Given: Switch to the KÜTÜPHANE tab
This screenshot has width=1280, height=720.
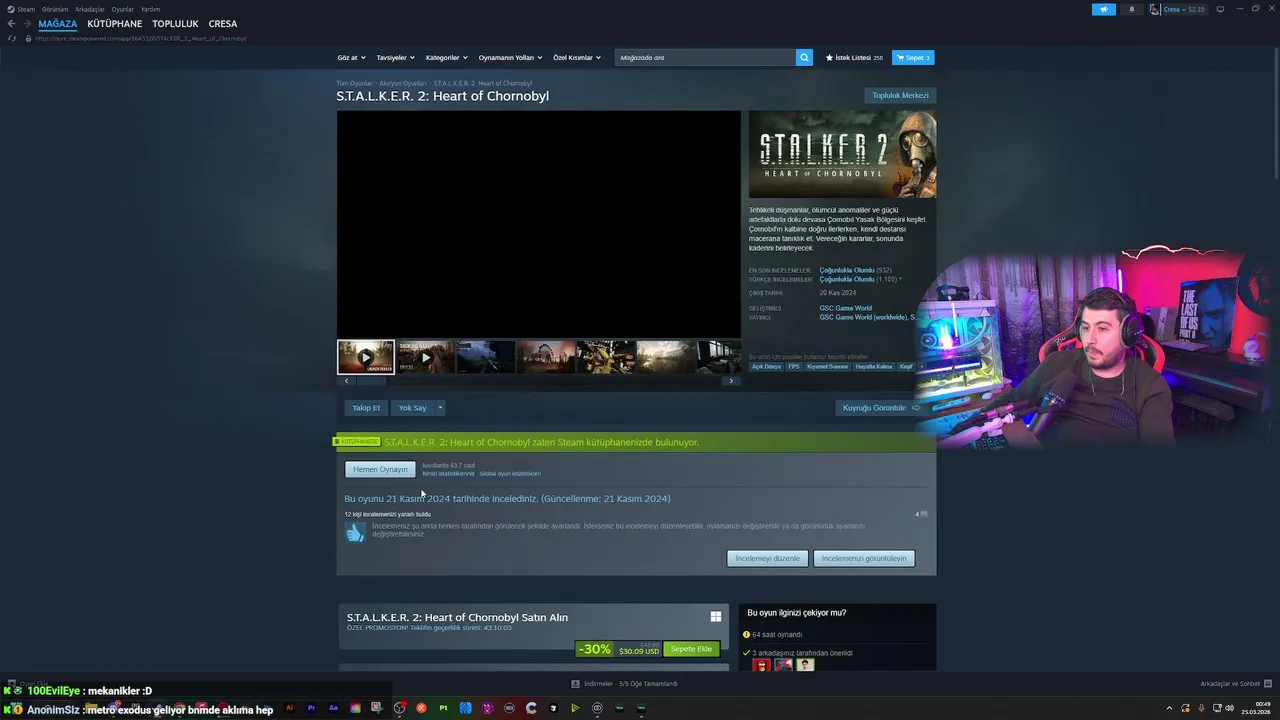Looking at the screenshot, I should pyautogui.click(x=115, y=24).
